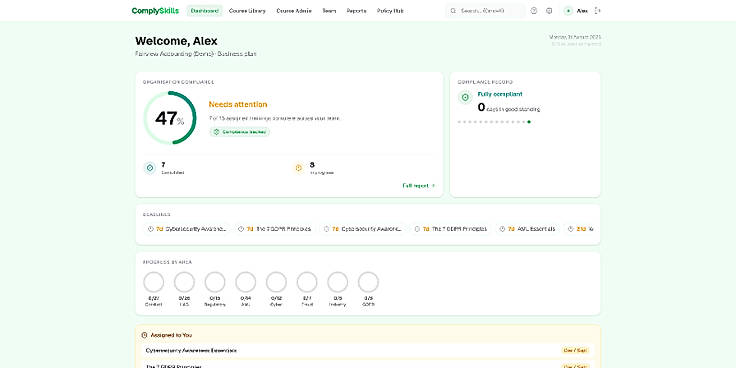Click the Welcome, Alex heading
This screenshot has width=736, height=368.
click(x=176, y=41)
